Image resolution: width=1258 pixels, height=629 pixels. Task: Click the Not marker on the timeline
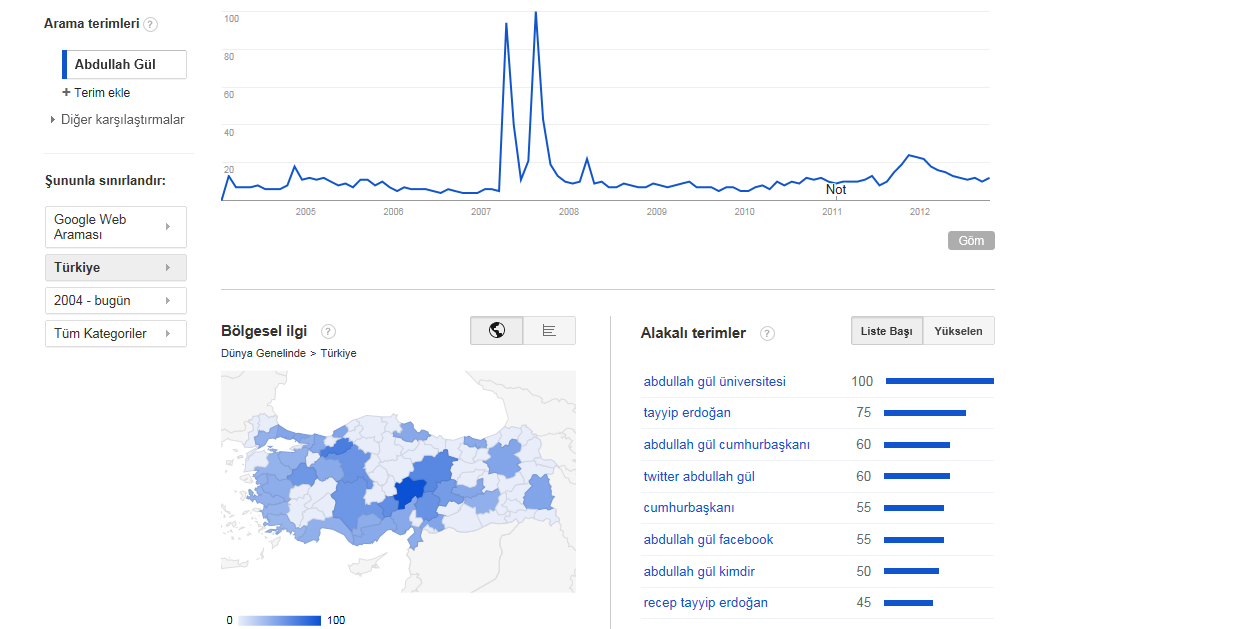(x=836, y=190)
